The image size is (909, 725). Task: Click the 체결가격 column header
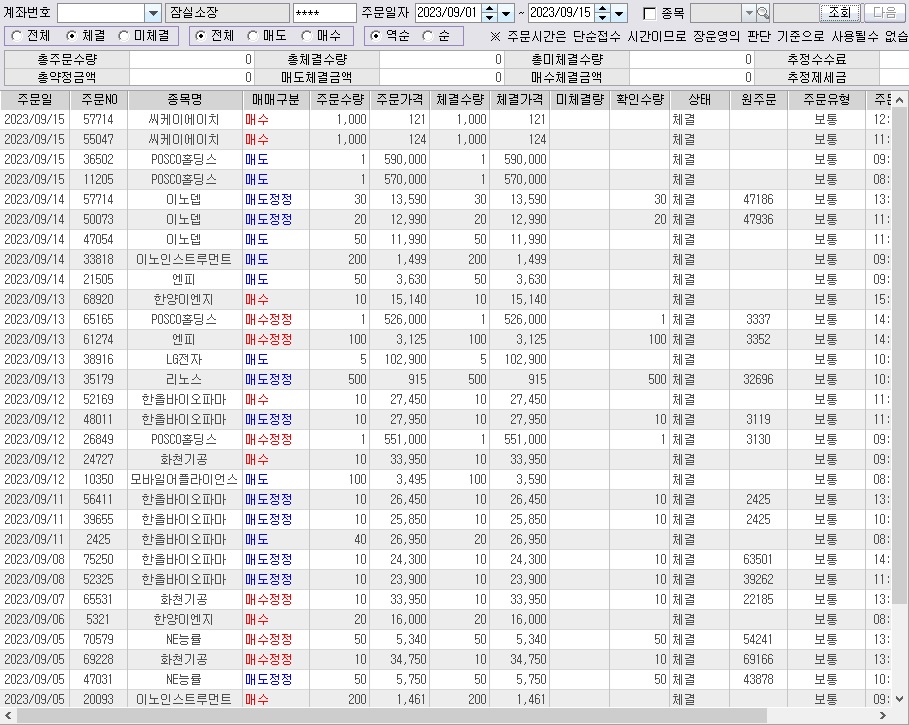519,99
